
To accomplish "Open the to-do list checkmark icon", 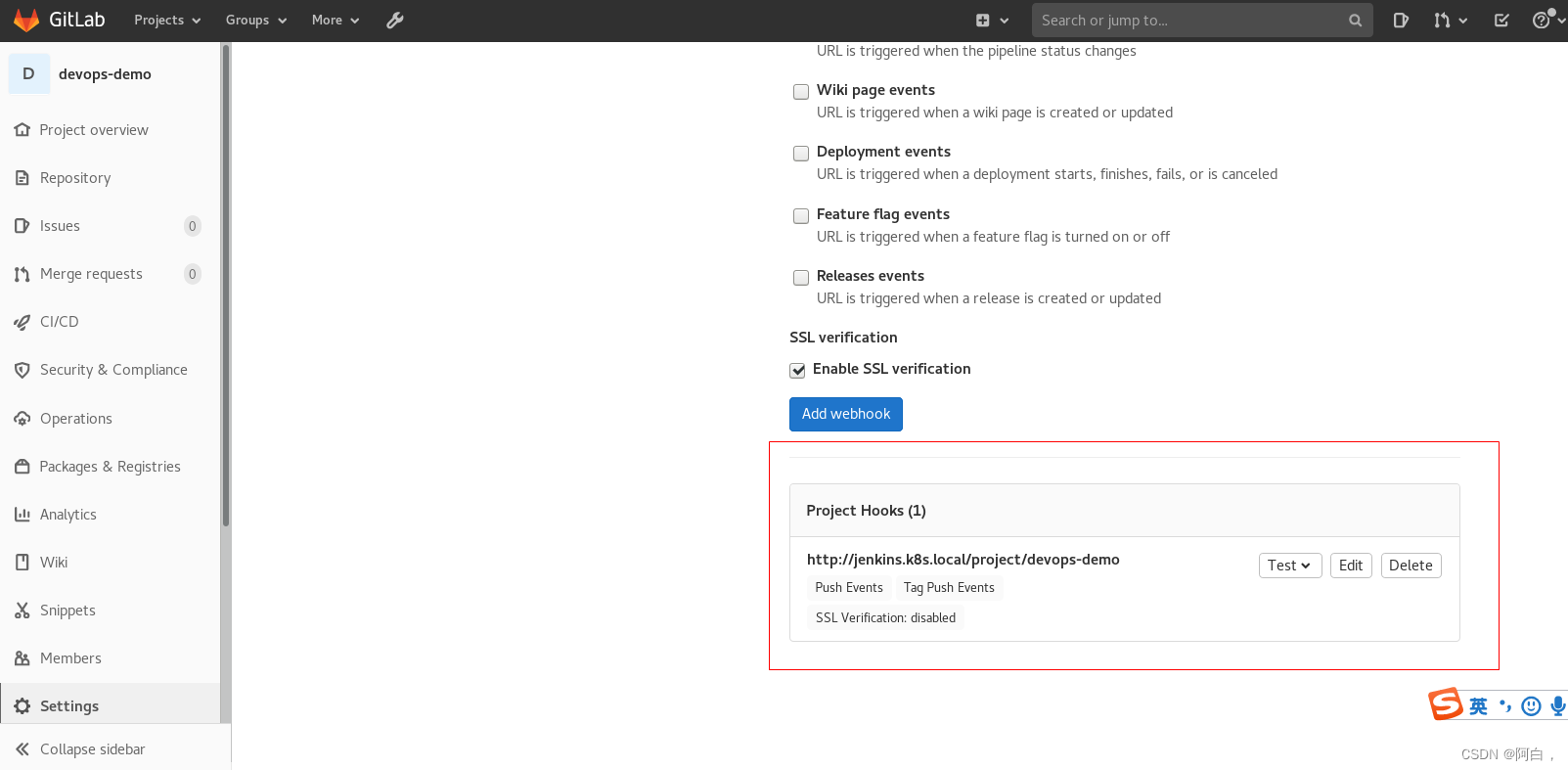I will pos(1501,21).
